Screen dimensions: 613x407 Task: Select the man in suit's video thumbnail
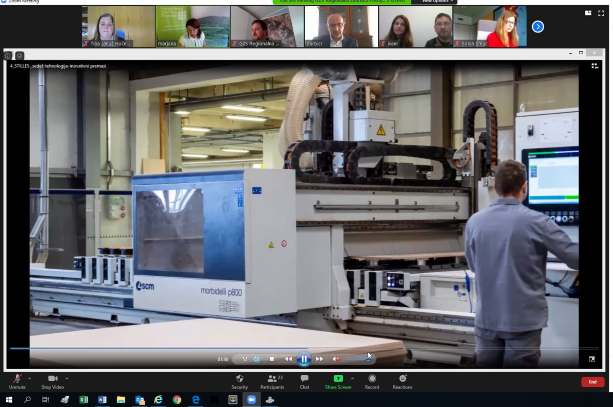point(341,27)
